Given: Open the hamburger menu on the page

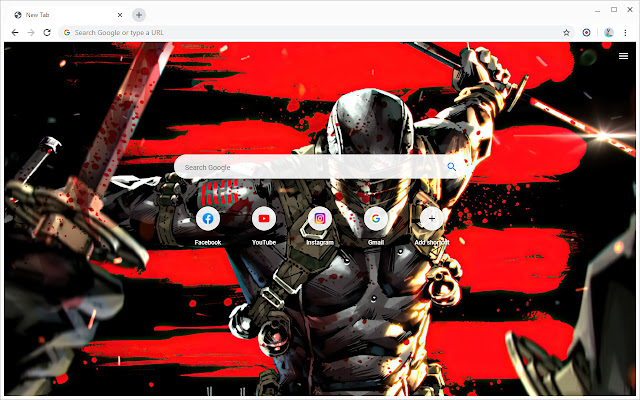Looking at the screenshot, I should [623, 56].
